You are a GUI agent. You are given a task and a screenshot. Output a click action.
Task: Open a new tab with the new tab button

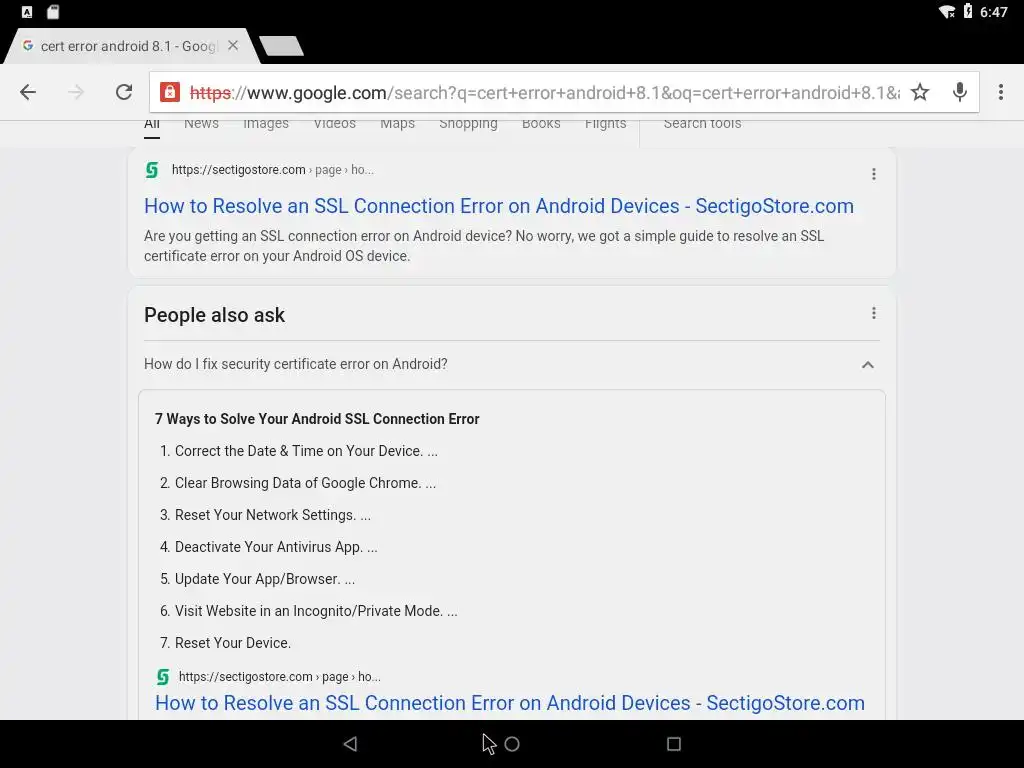click(x=281, y=46)
